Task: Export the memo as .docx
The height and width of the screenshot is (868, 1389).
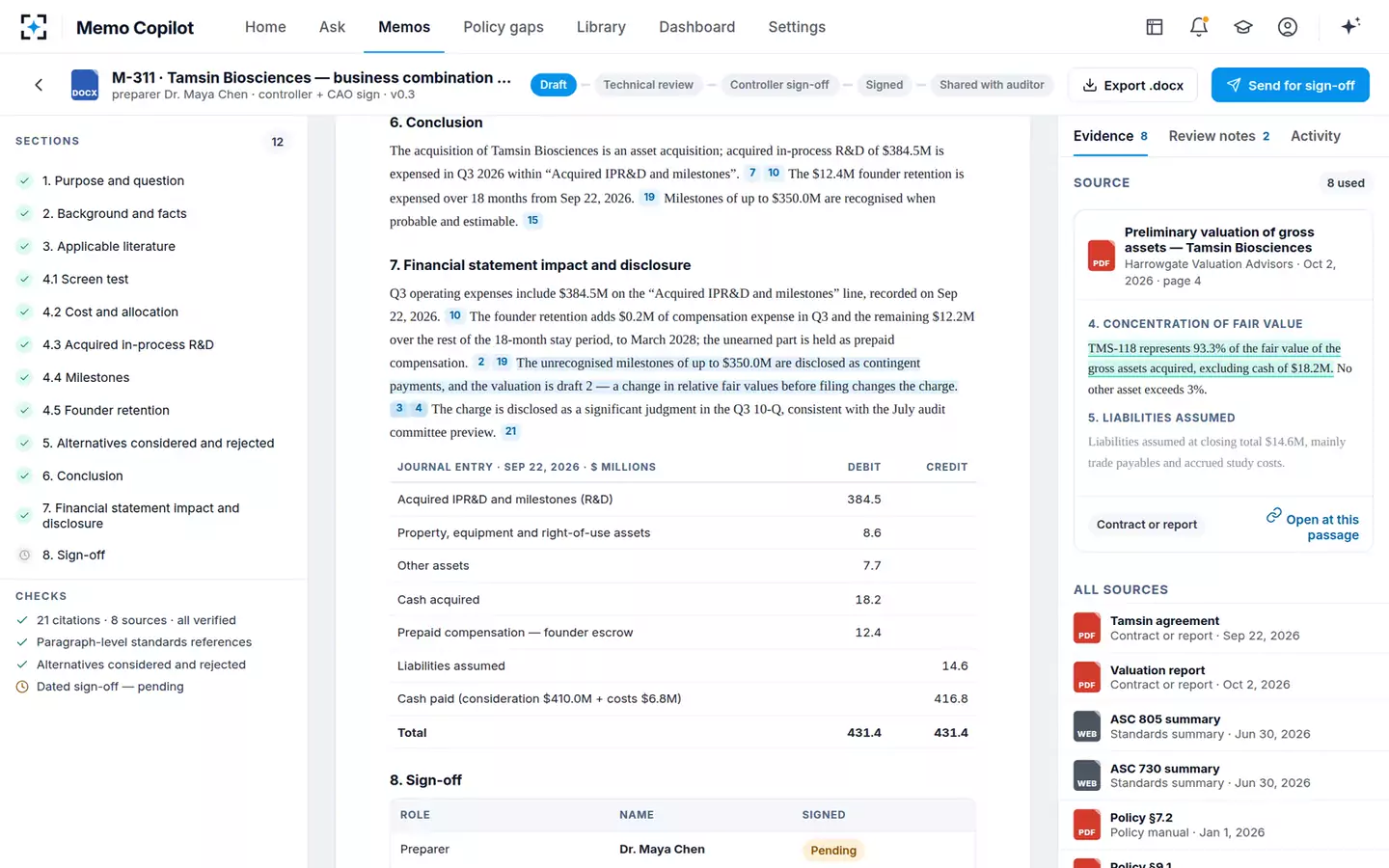Action: tap(1132, 85)
